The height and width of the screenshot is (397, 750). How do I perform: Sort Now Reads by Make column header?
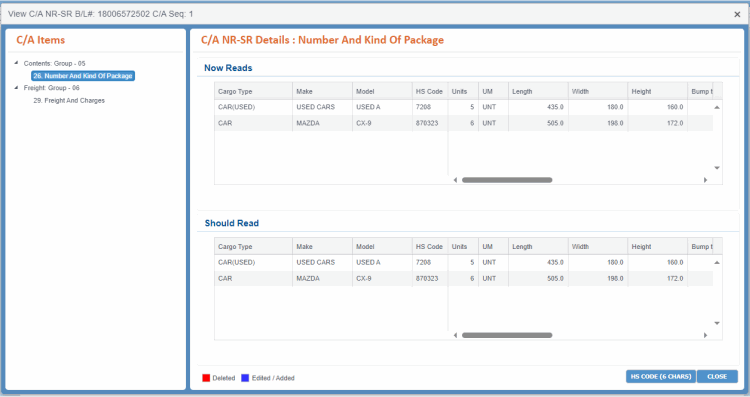coord(322,91)
